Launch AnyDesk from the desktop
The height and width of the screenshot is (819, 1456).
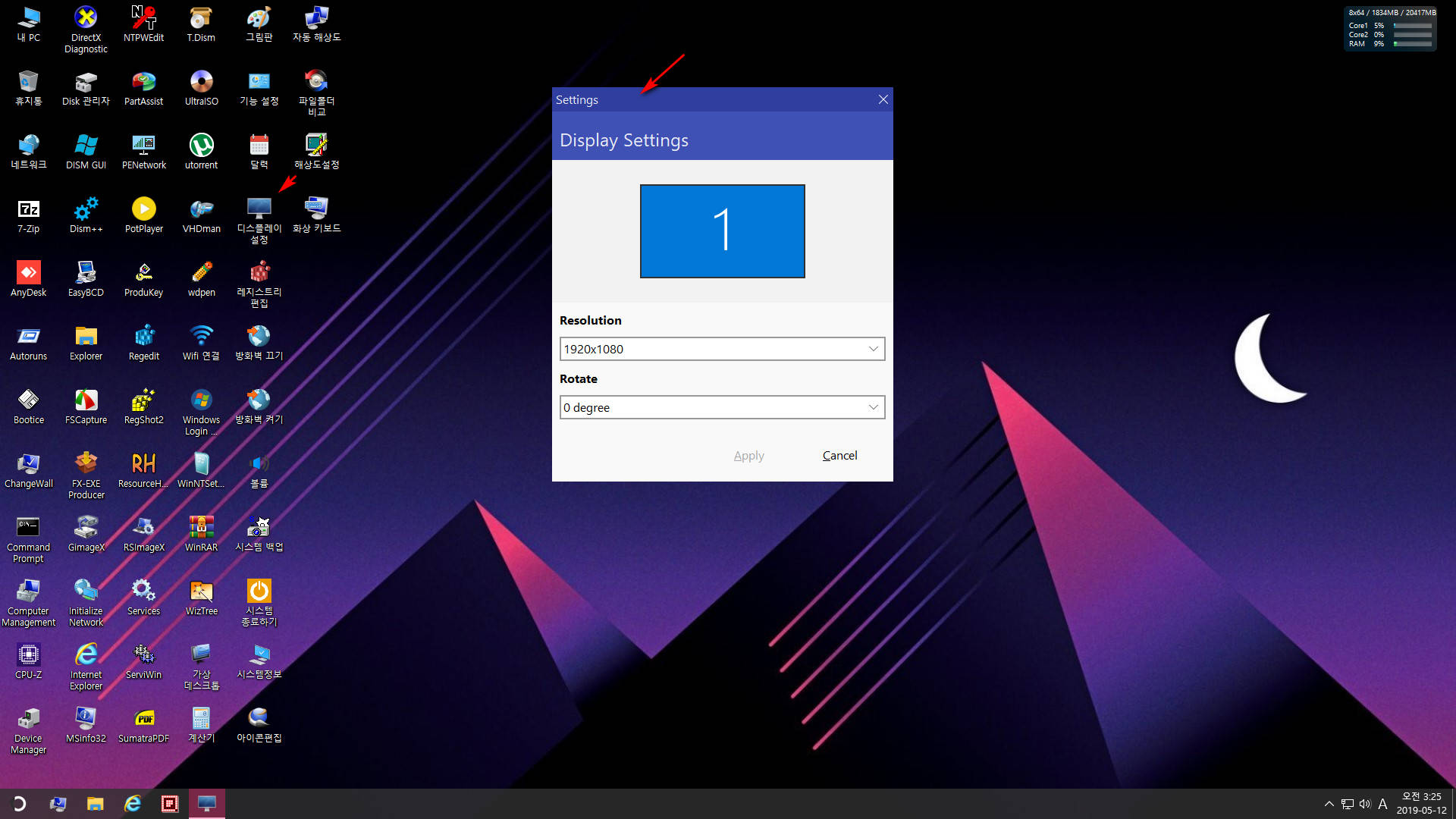(x=28, y=278)
